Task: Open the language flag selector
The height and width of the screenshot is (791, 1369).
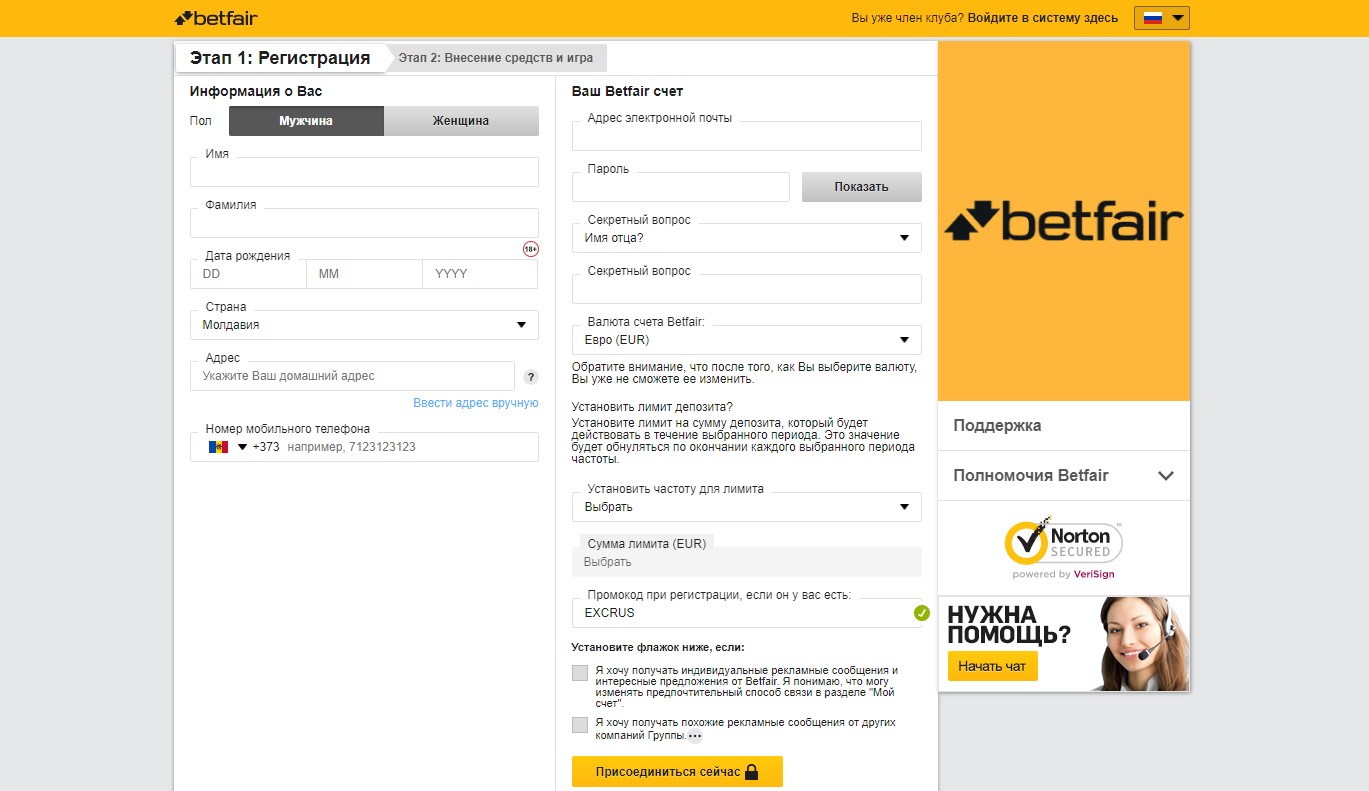Action: coord(1162,18)
